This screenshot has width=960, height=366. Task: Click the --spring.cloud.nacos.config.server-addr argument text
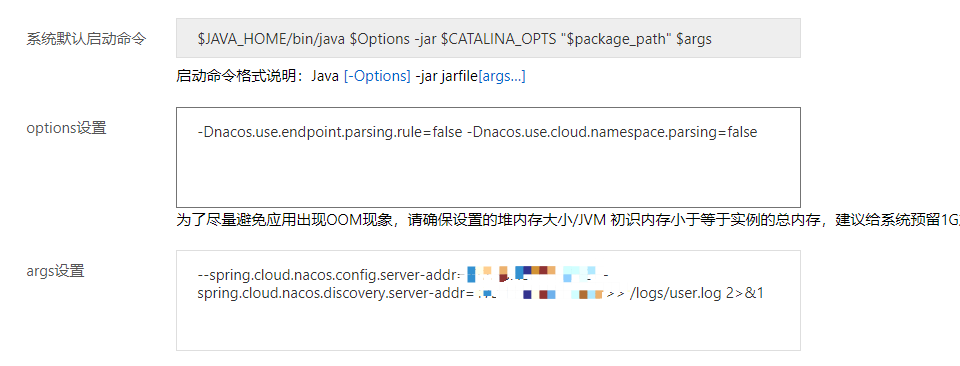(x=331, y=273)
